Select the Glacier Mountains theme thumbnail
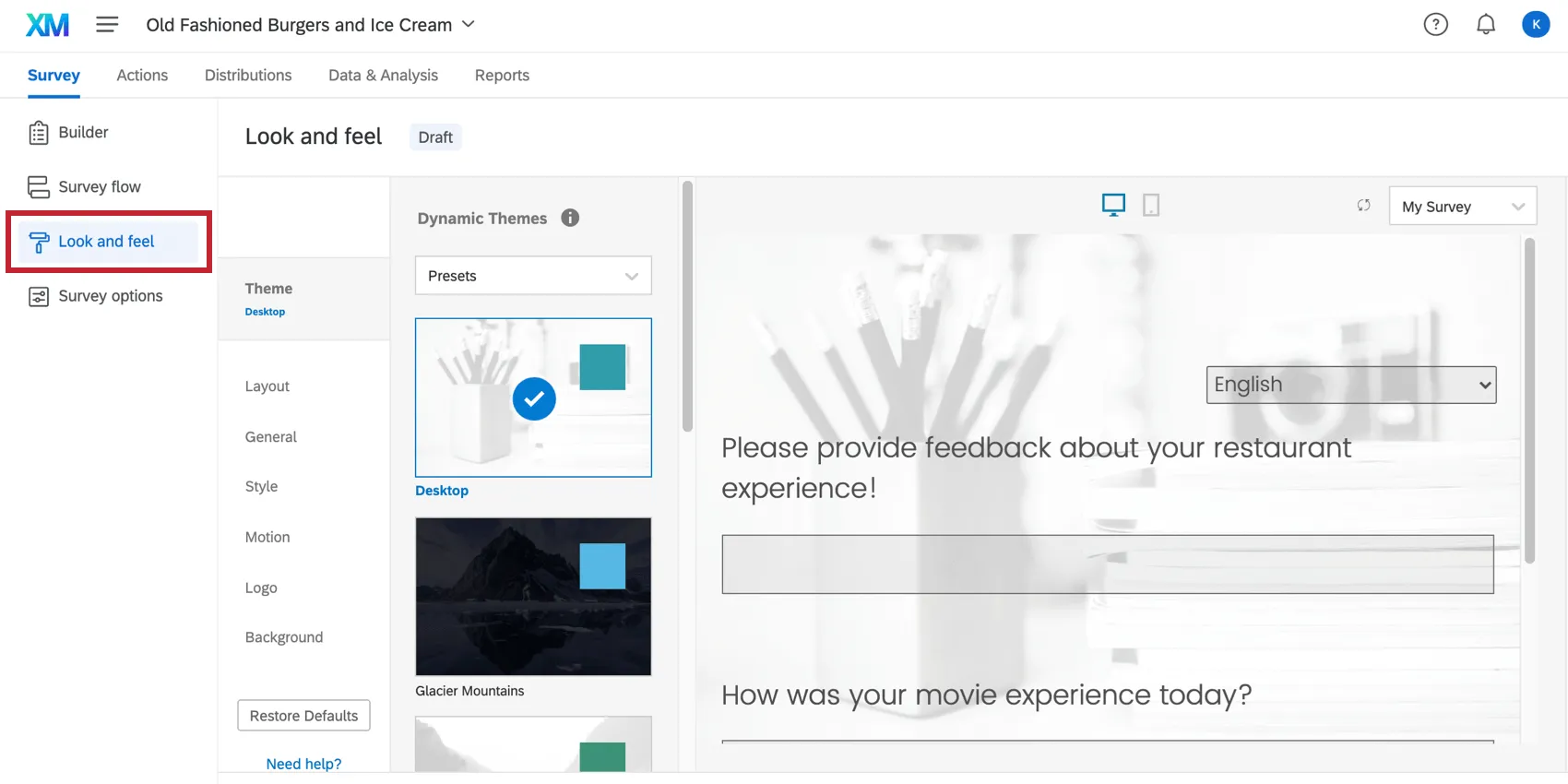Image resolution: width=1568 pixels, height=784 pixels. coord(533,597)
